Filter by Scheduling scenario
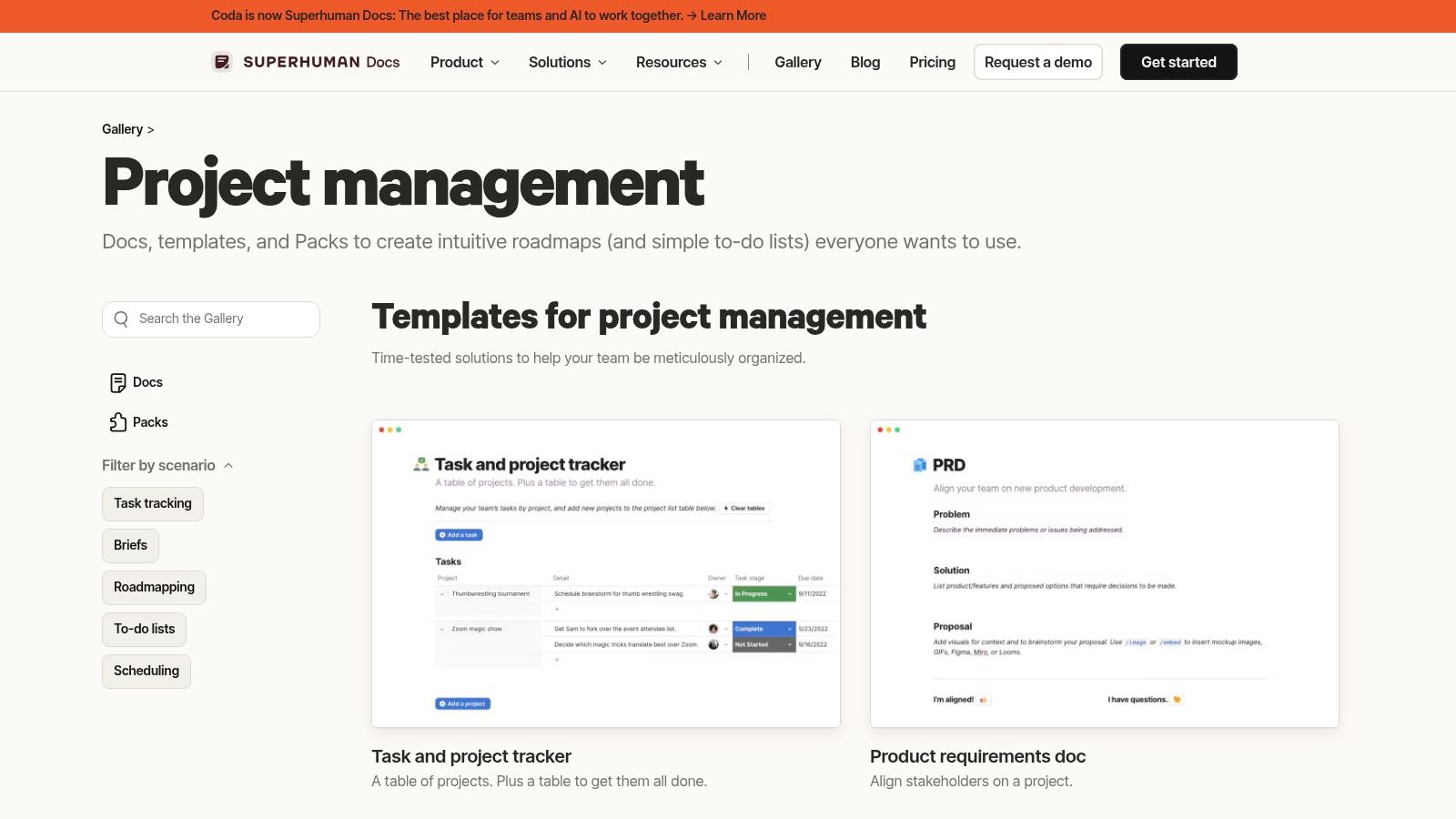 pyautogui.click(x=147, y=671)
